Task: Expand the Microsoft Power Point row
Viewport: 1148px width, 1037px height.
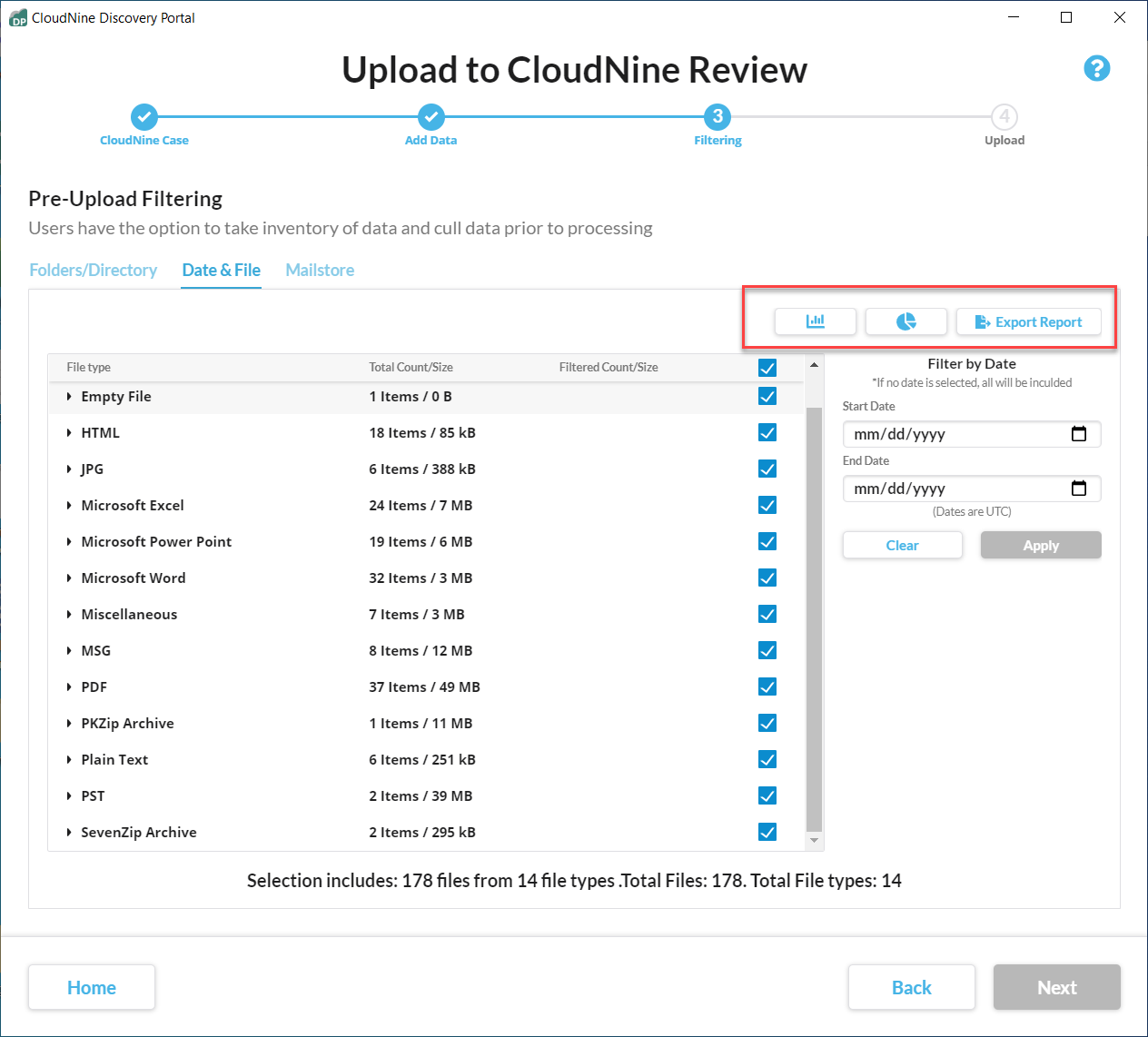Action: [69, 542]
